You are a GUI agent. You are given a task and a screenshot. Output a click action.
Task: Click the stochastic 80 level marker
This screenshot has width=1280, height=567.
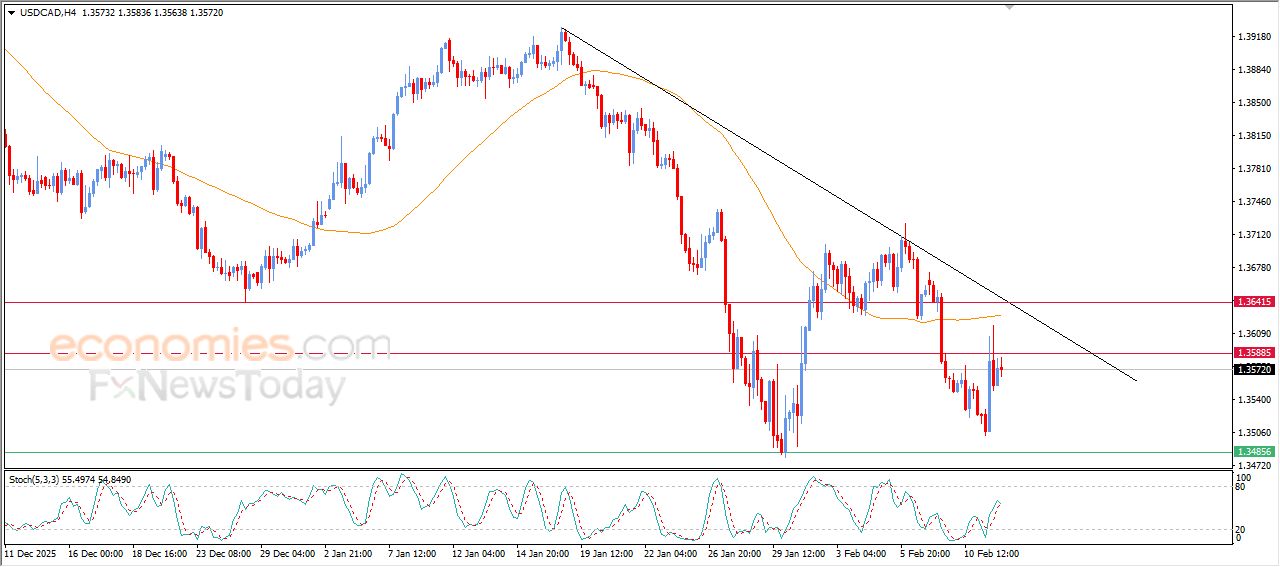1239,487
